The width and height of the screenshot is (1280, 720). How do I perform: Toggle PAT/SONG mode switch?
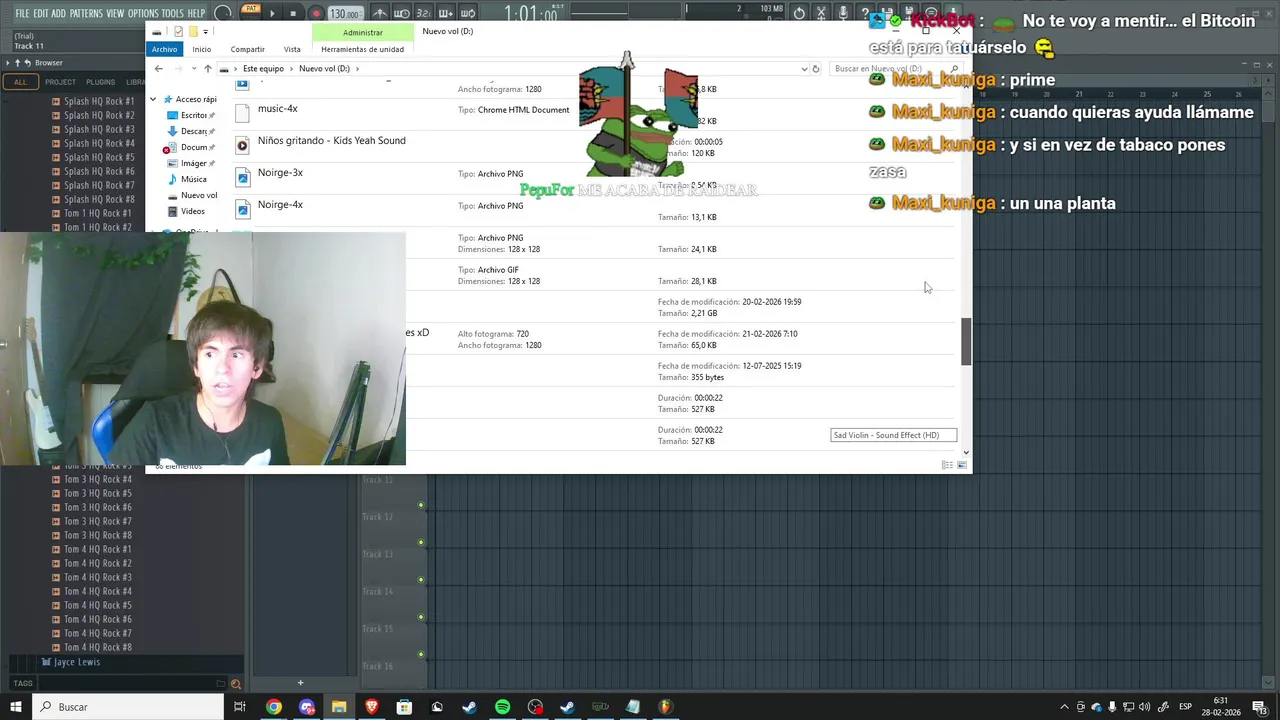point(250,12)
